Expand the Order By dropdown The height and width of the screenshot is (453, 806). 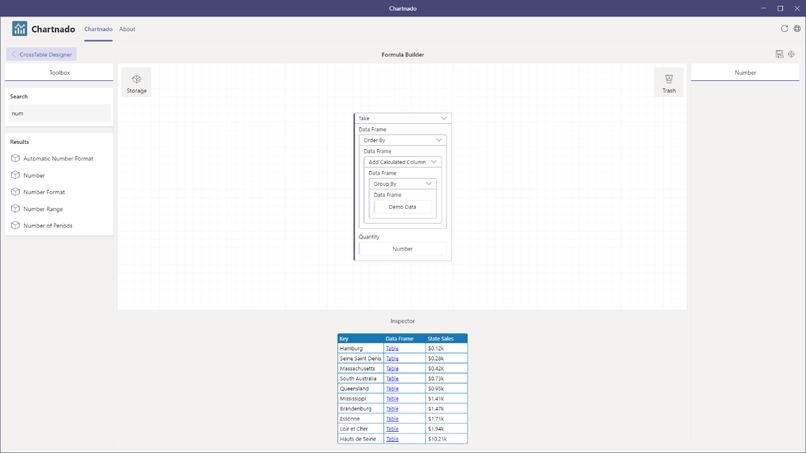pos(438,140)
